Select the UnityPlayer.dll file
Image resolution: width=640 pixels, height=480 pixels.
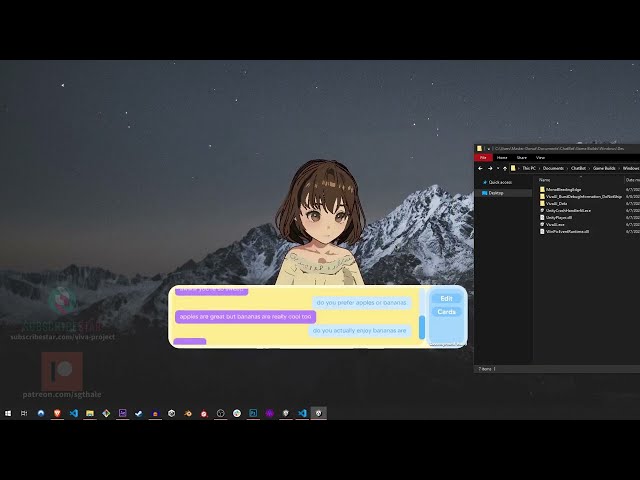coord(558,218)
